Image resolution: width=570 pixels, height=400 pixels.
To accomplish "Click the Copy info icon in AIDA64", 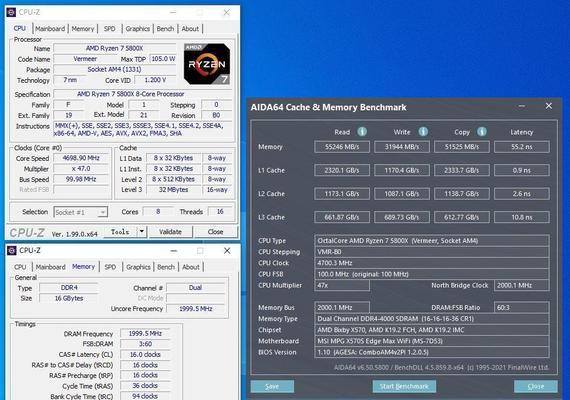I will [x=482, y=132].
